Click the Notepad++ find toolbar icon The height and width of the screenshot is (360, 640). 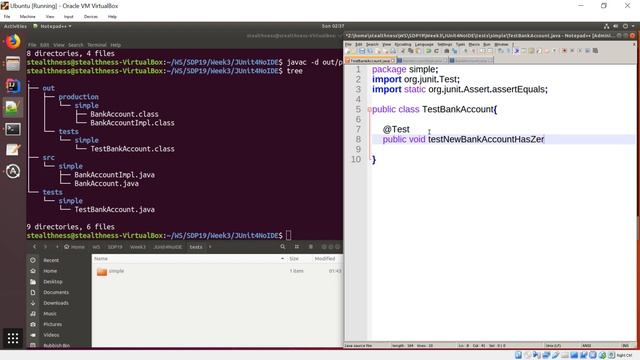[447, 51]
